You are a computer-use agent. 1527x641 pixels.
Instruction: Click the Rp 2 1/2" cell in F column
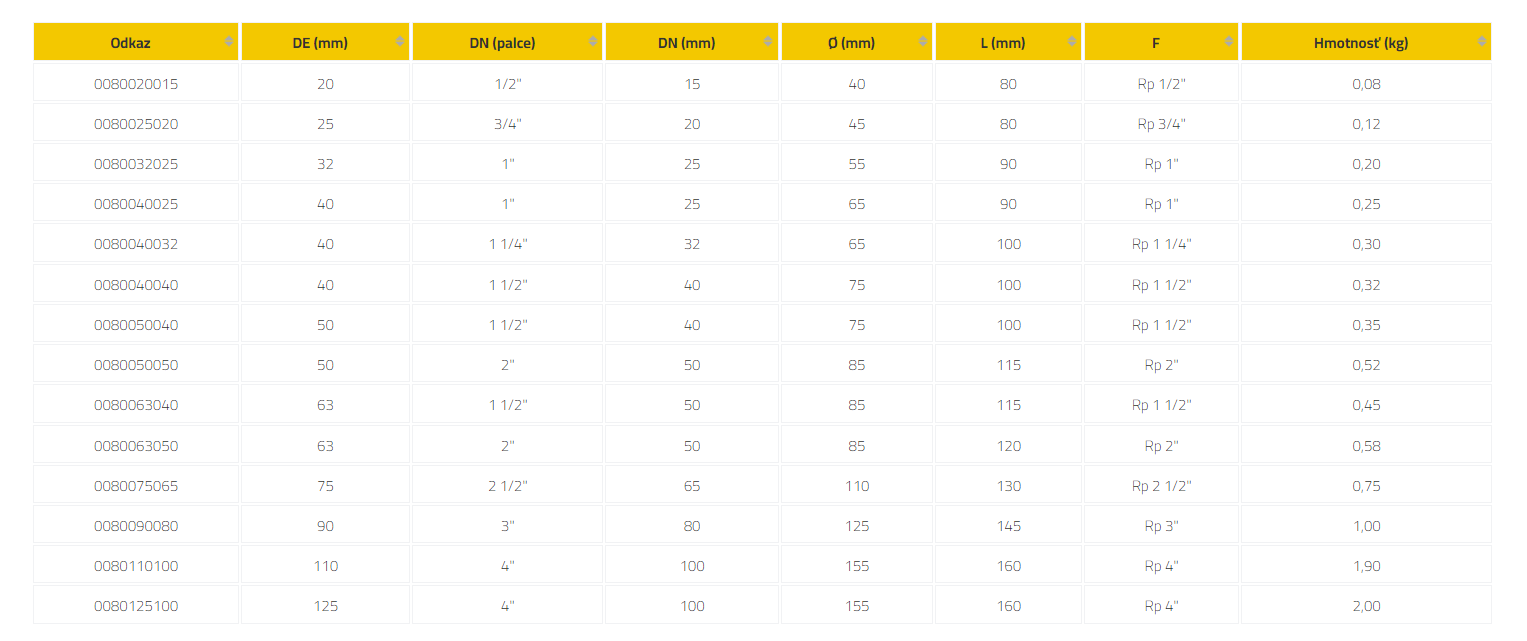[x=1162, y=486]
